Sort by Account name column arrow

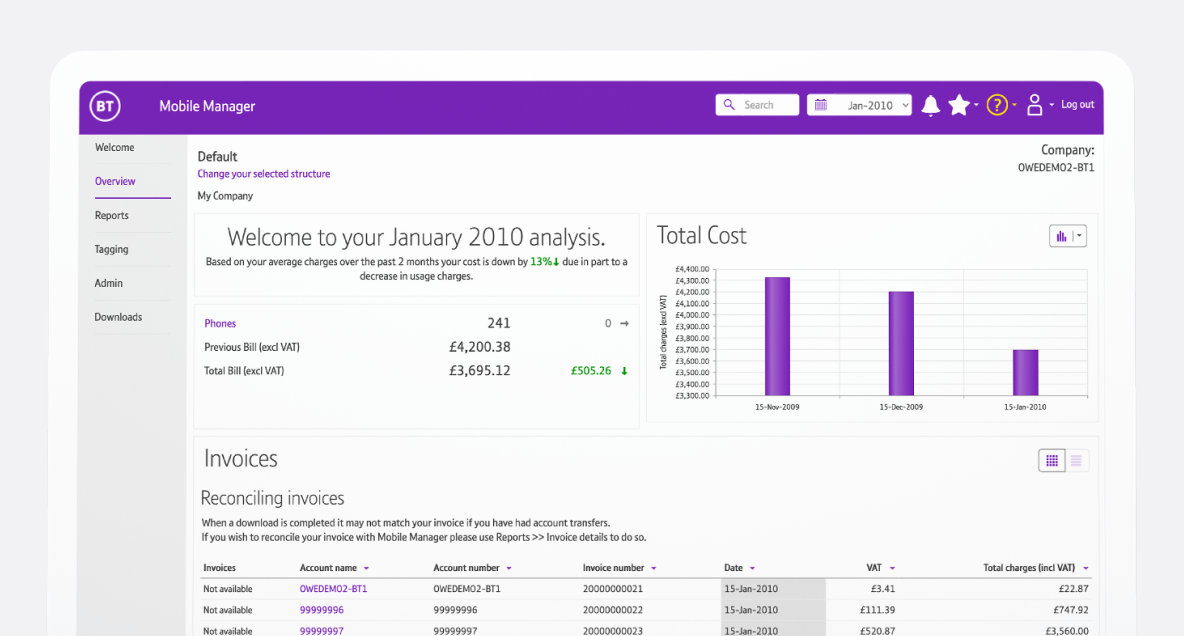pyautogui.click(x=366, y=568)
